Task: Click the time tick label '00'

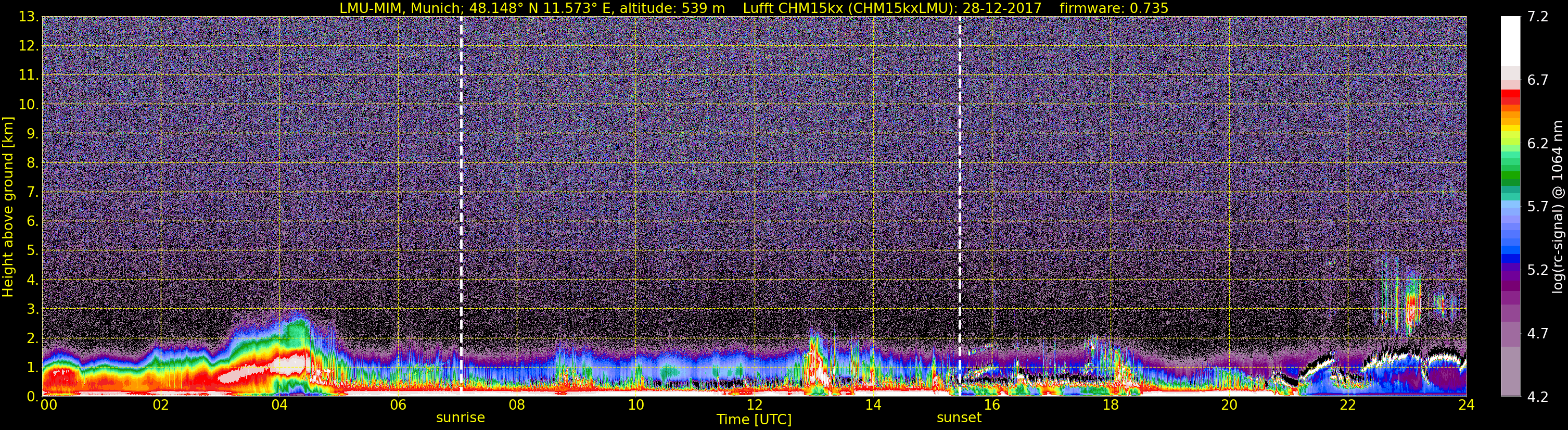Action: (x=49, y=405)
